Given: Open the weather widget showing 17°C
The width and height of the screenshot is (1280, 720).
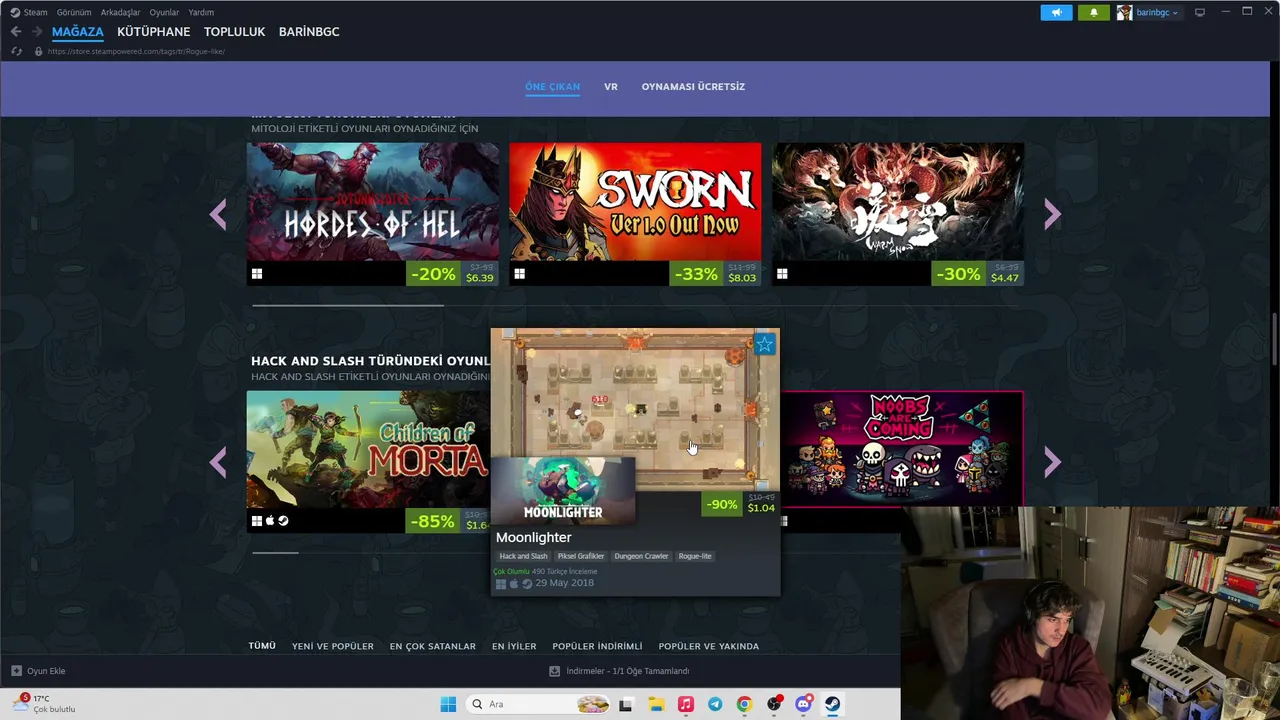Looking at the screenshot, I should pos(45,704).
